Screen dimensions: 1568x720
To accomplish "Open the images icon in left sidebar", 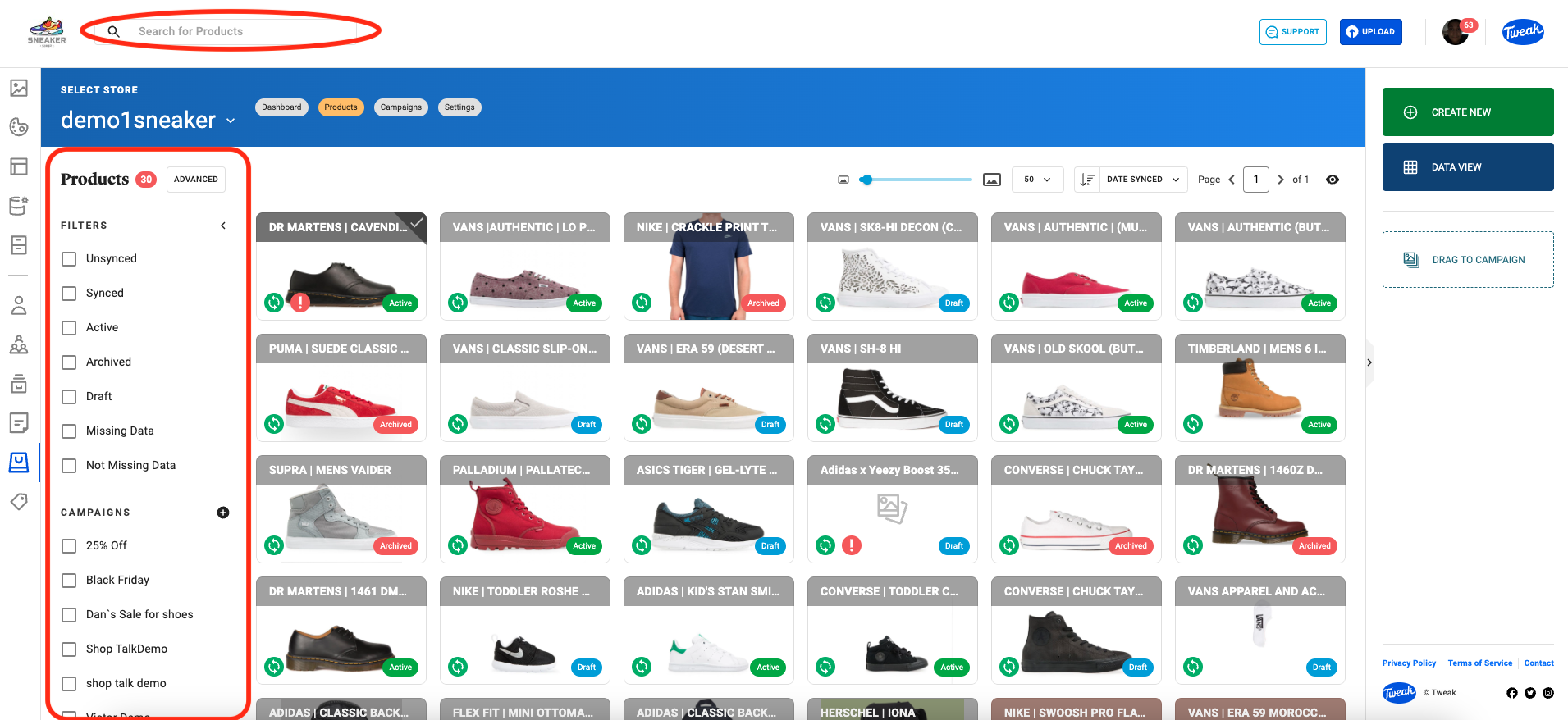I will pos(19,88).
